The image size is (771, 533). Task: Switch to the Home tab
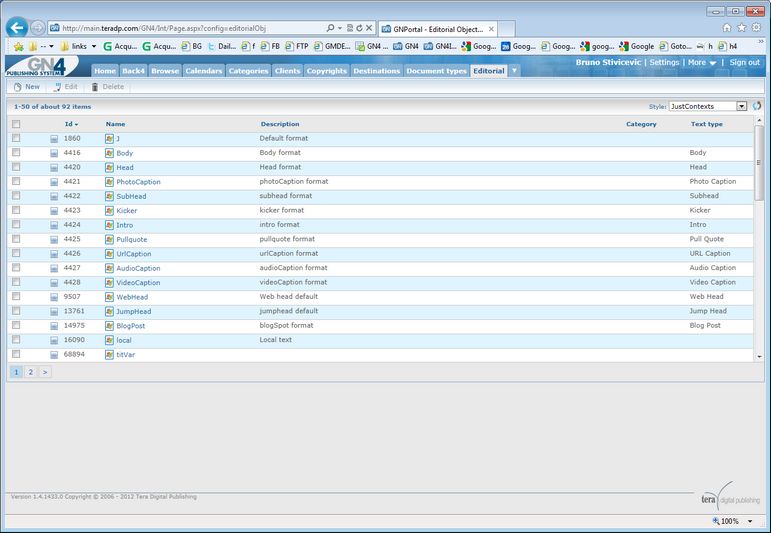coord(105,71)
